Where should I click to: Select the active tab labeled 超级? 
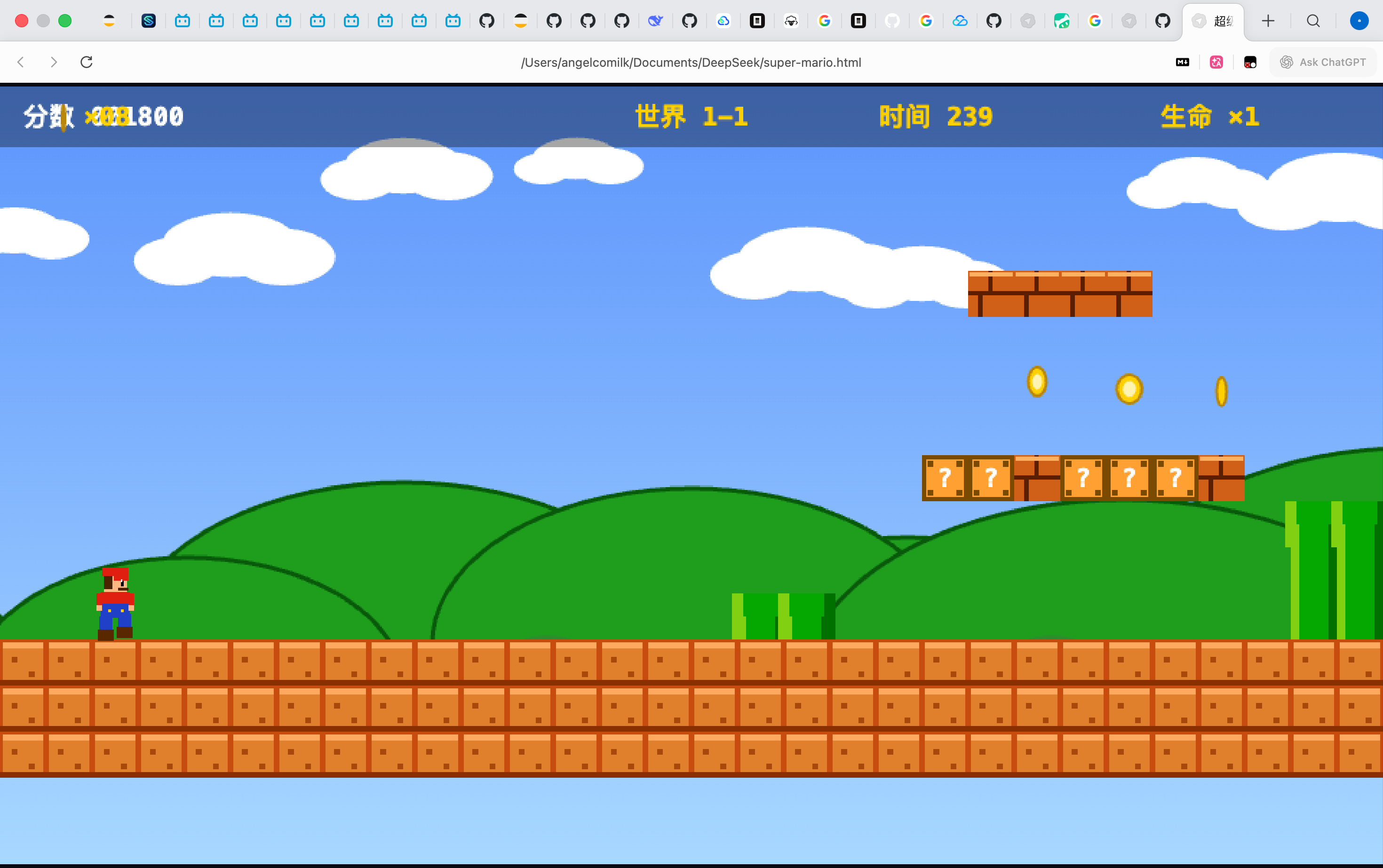point(1213,21)
